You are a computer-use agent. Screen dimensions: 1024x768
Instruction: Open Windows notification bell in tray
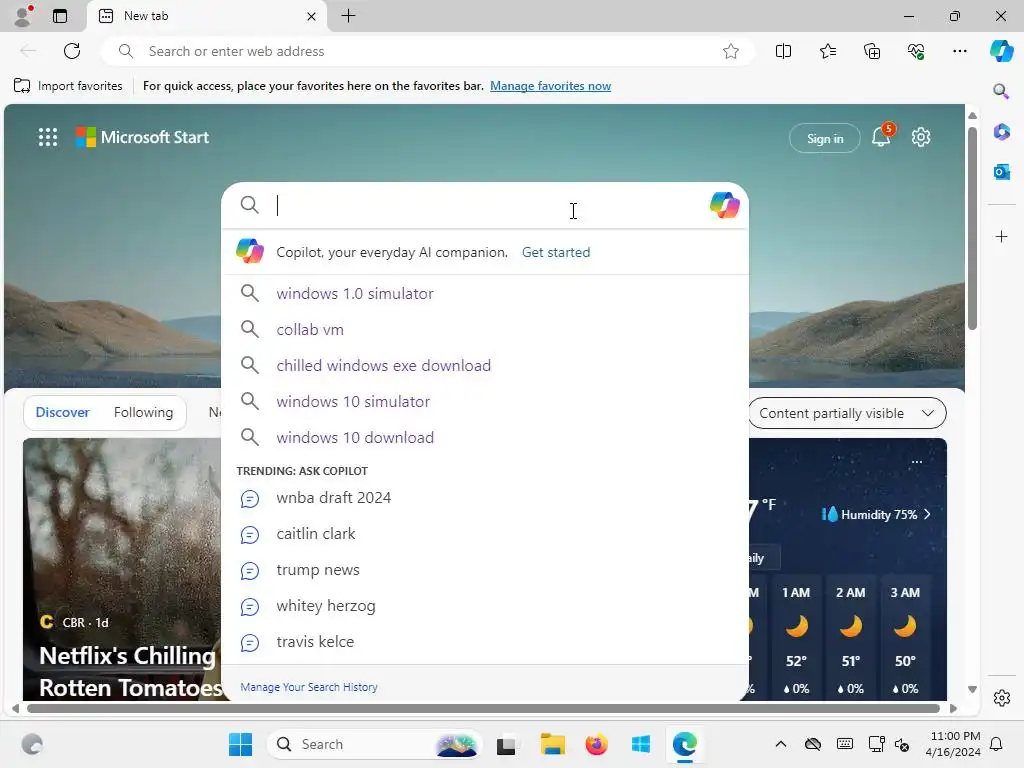click(997, 744)
